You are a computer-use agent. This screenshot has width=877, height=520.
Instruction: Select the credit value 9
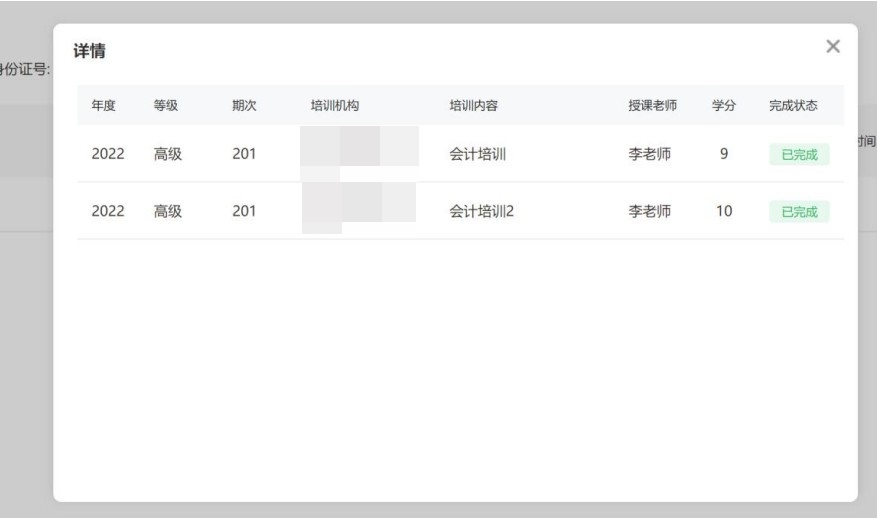[723, 155]
